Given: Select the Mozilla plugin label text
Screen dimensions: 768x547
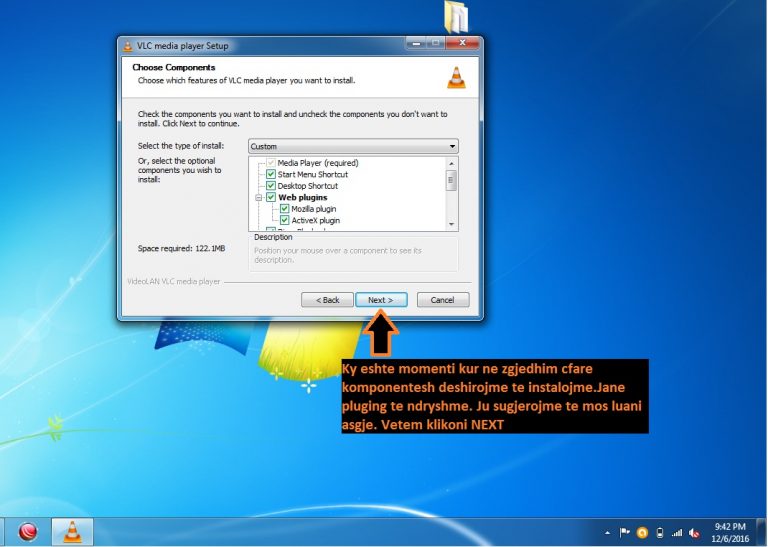Looking at the screenshot, I should 313,209.
